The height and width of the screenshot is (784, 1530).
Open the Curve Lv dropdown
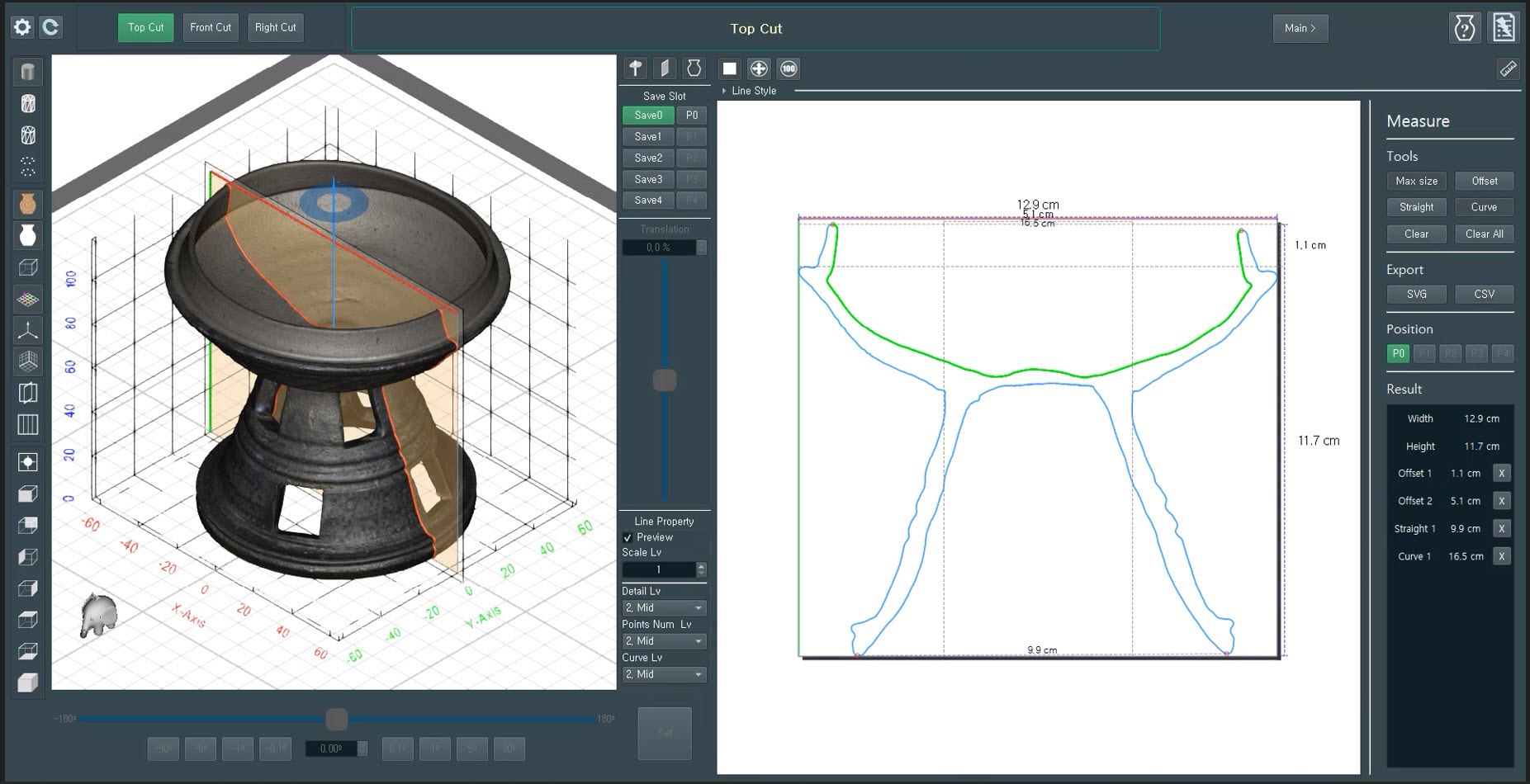[x=664, y=674]
